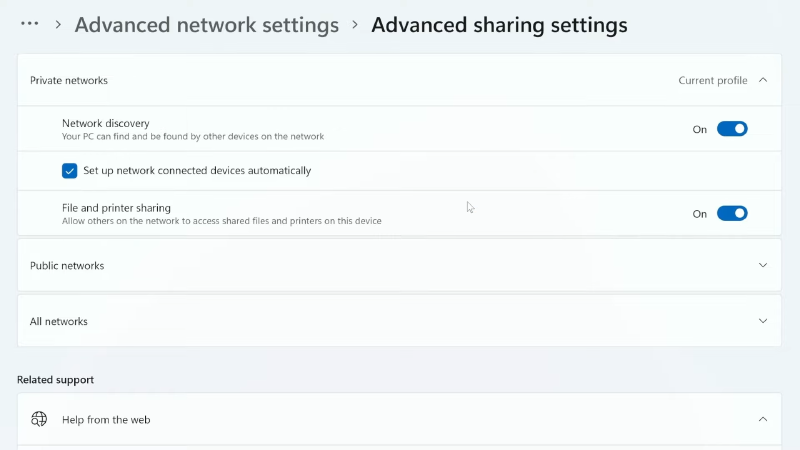Click the Public networks label
The image size is (800, 450).
coord(67,266)
